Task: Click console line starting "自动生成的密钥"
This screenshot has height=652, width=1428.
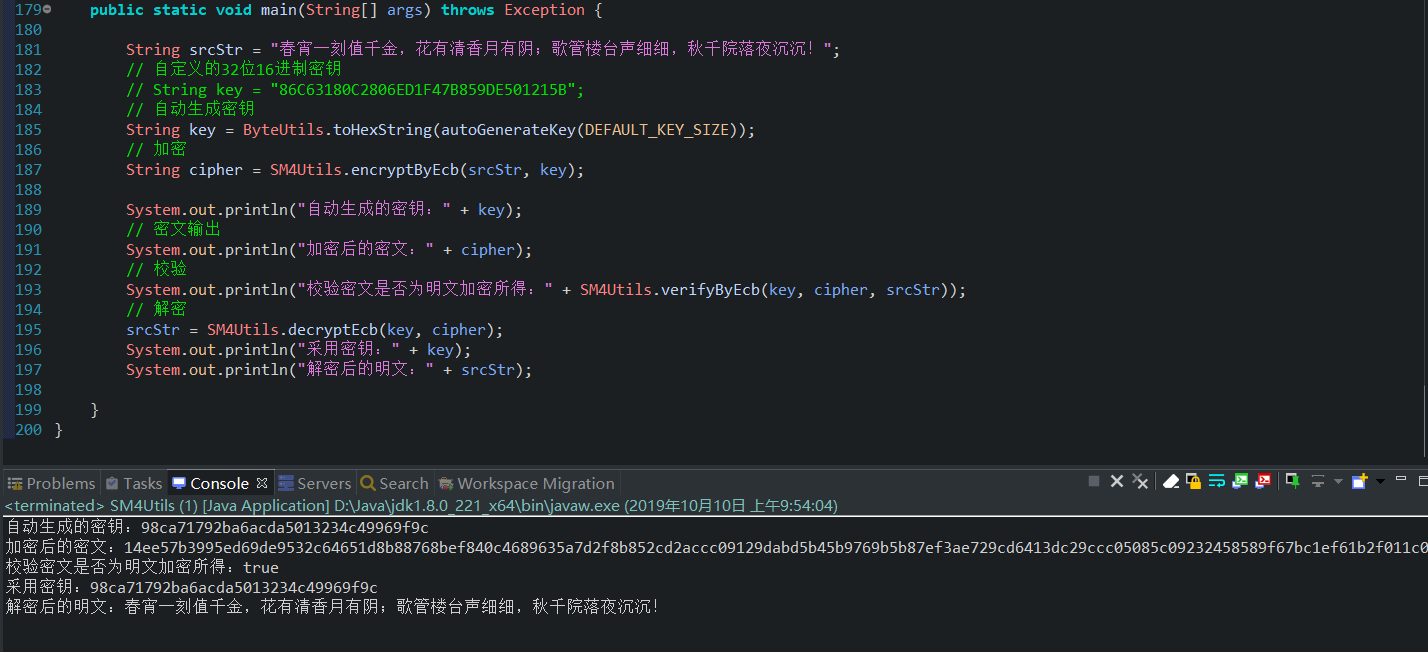Action: pyautogui.click(x=217, y=527)
